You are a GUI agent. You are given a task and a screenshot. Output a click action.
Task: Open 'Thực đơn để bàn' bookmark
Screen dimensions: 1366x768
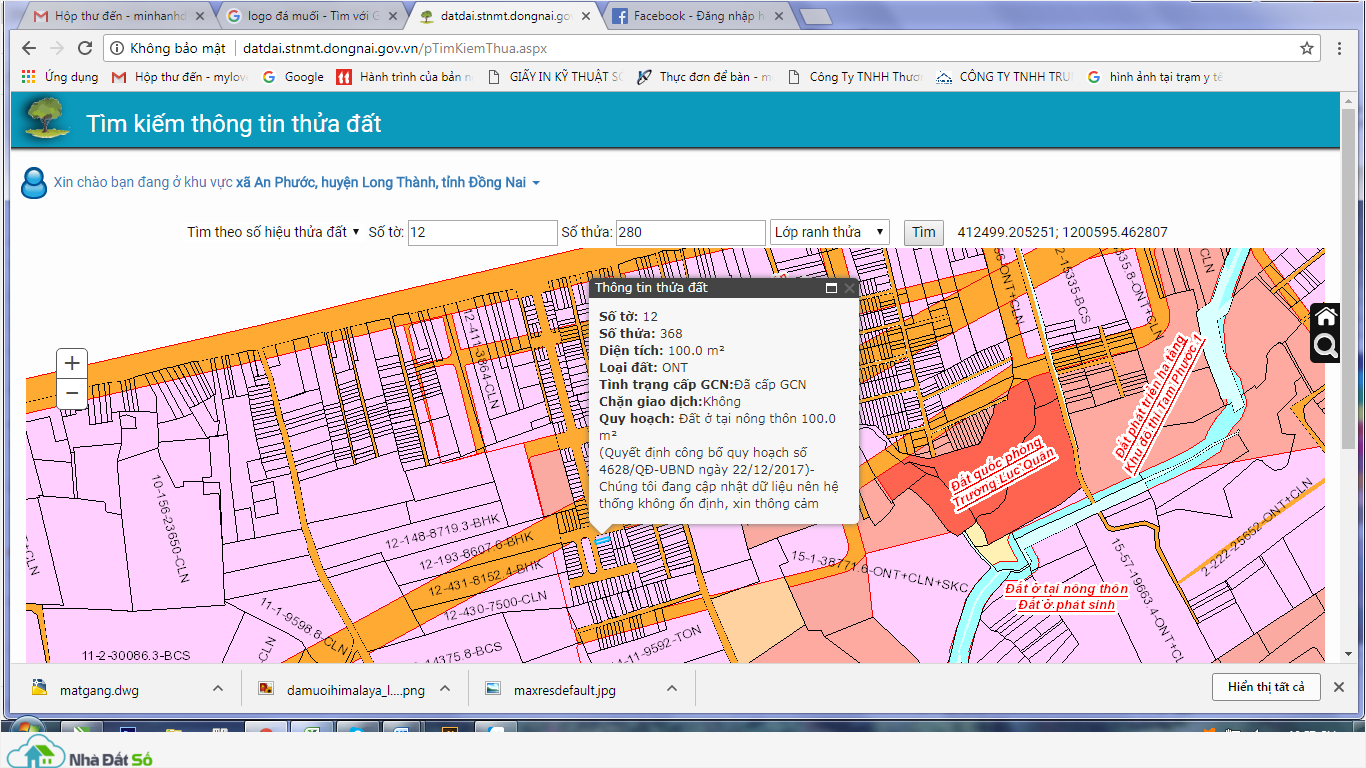pos(705,77)
